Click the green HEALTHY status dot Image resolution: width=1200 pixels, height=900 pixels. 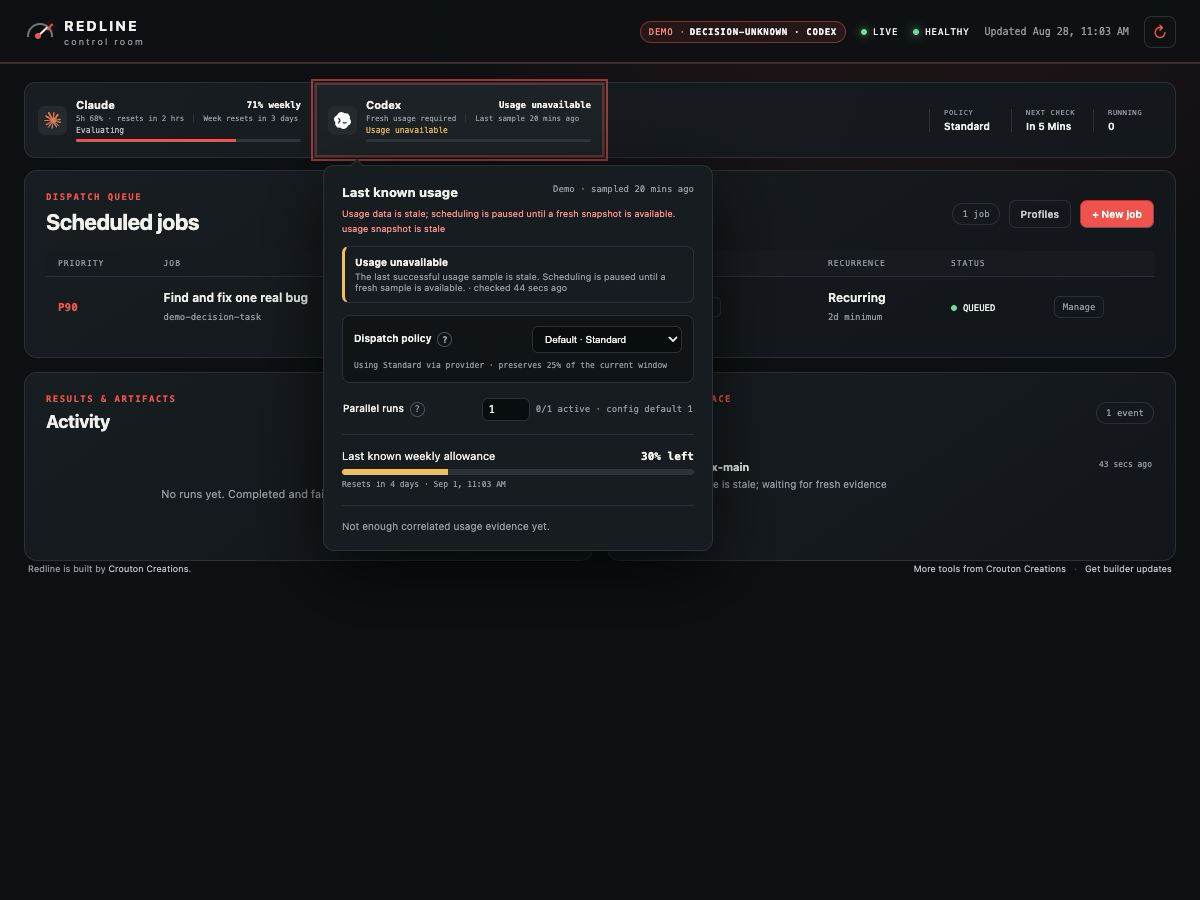tap(915, 32)
